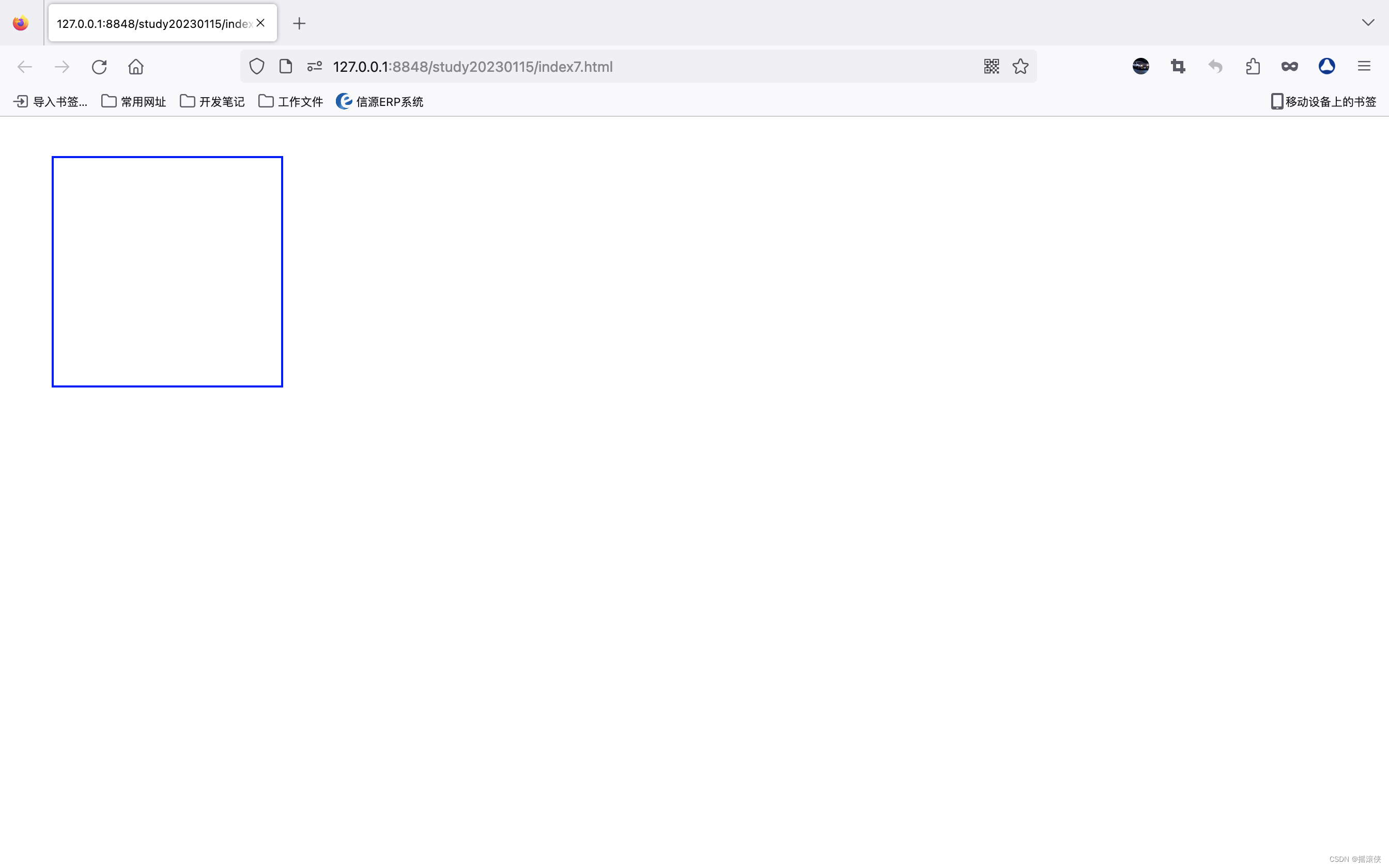Image resolution: width=1389 pixels, height=868 pixels.
Task: Open the 信源ERP系统 bookmark
Action: 379,102
